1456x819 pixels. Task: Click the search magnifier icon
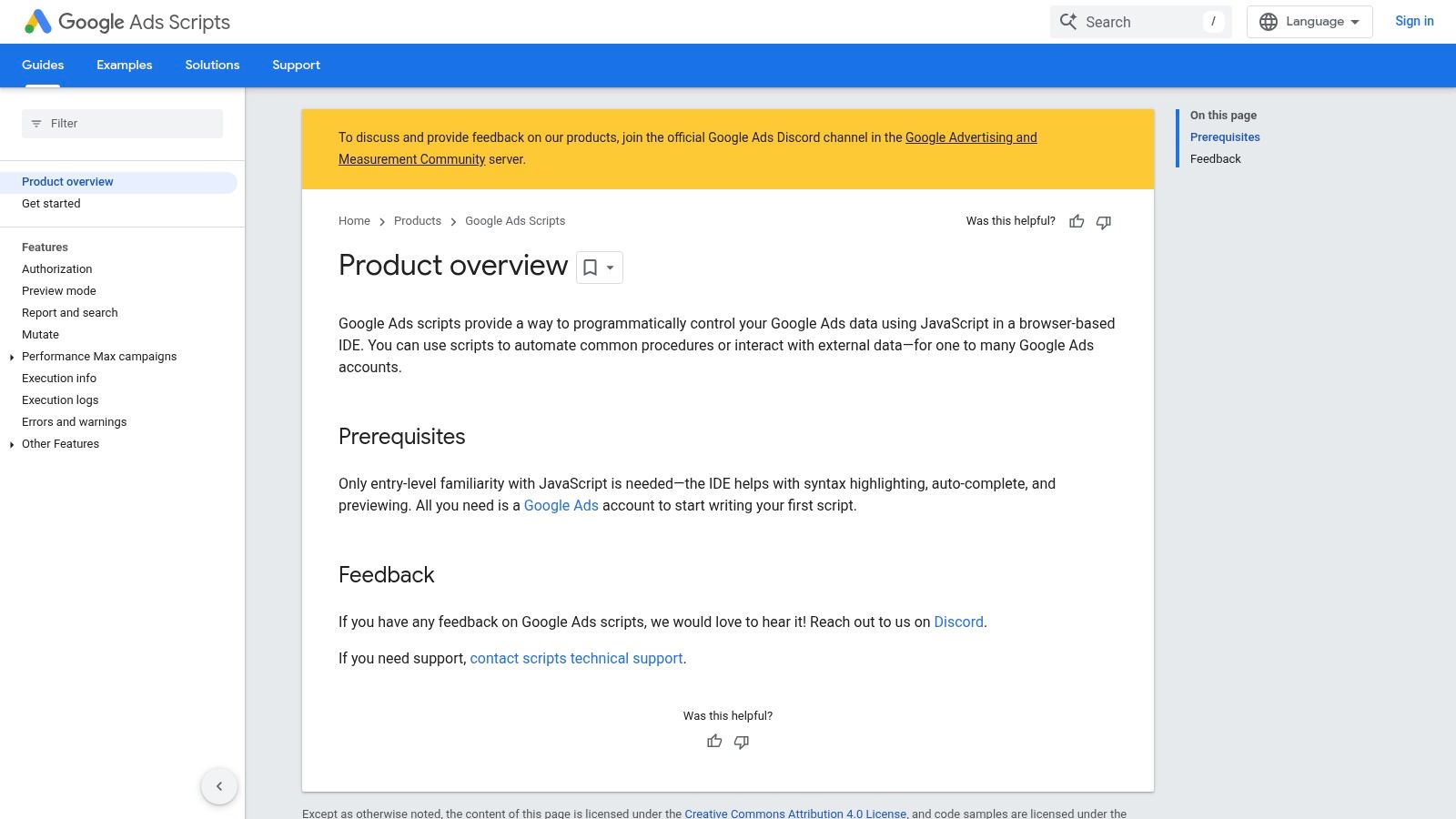1068,22
